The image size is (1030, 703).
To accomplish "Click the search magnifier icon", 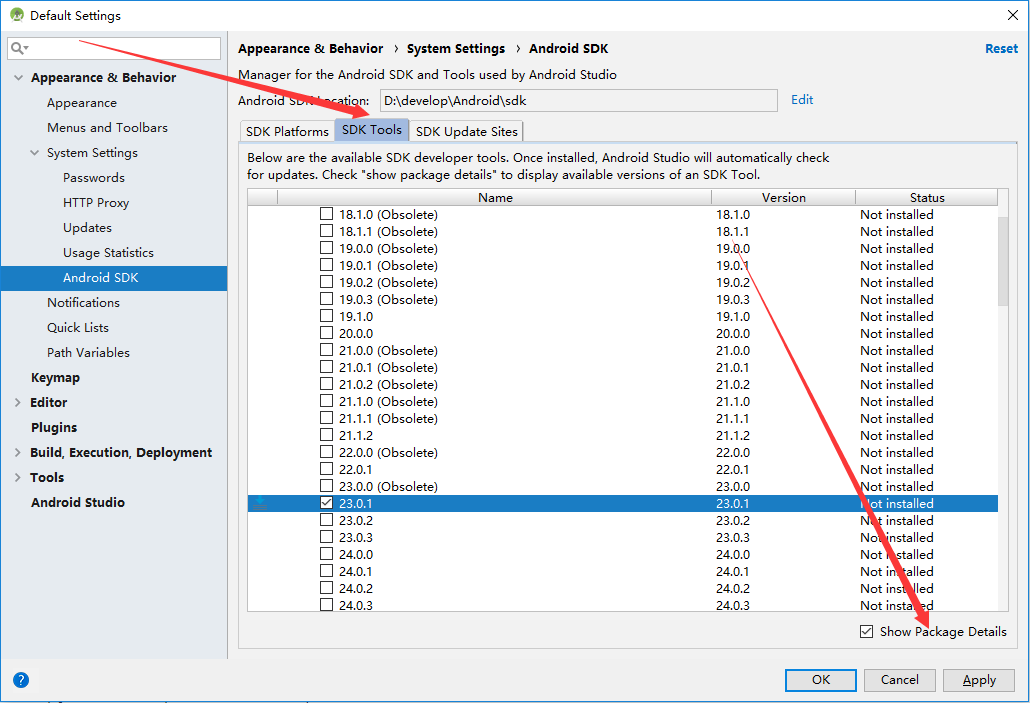I will click(x=19, y=48).
